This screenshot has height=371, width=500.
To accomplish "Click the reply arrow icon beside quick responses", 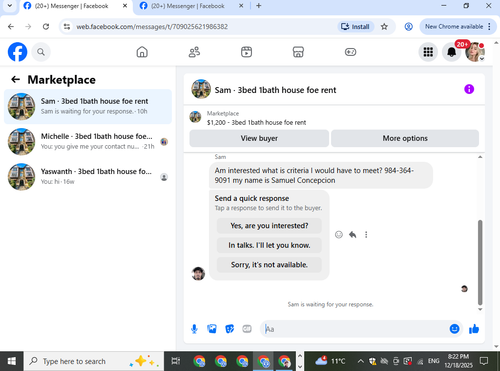I will click(352, 235).
